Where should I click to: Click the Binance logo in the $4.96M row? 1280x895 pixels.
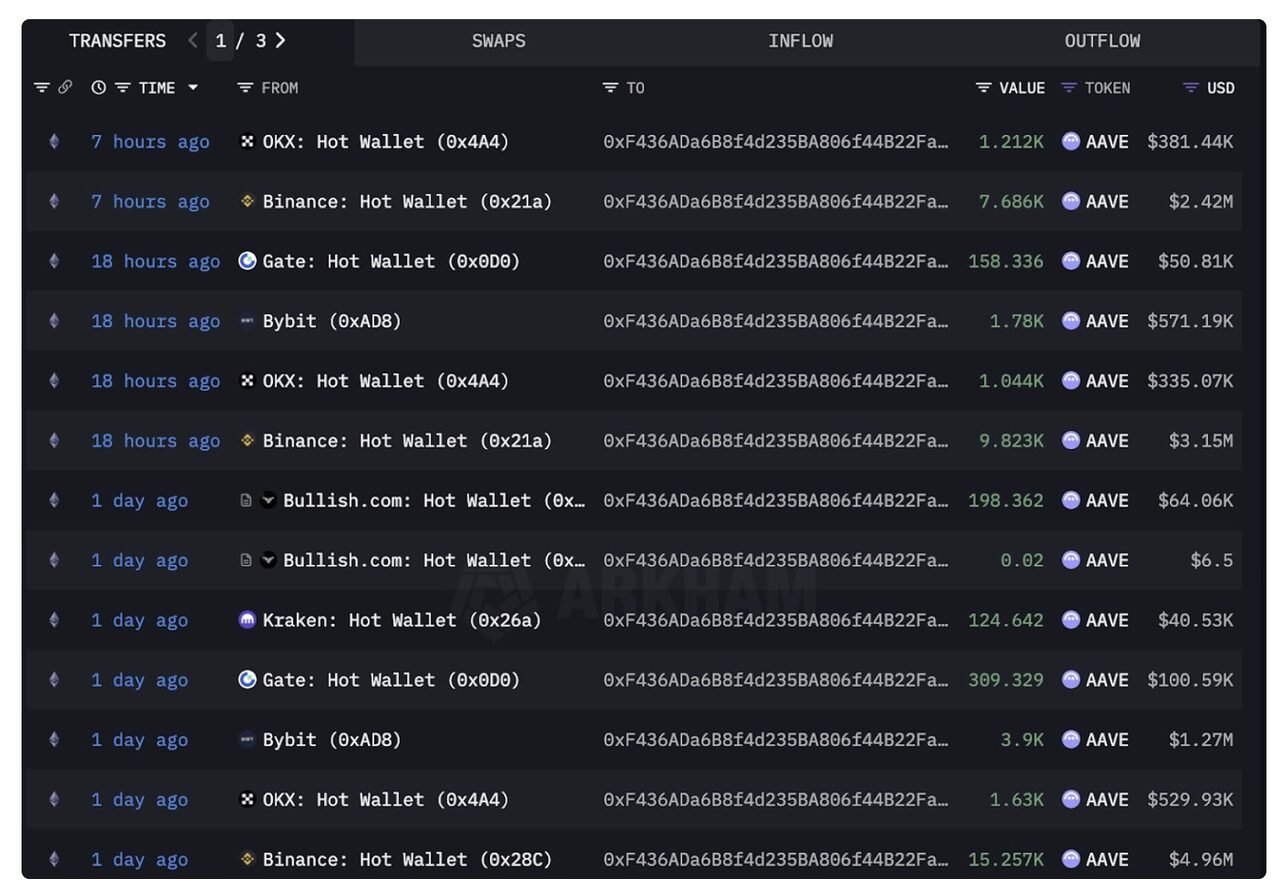pos(248,859)
